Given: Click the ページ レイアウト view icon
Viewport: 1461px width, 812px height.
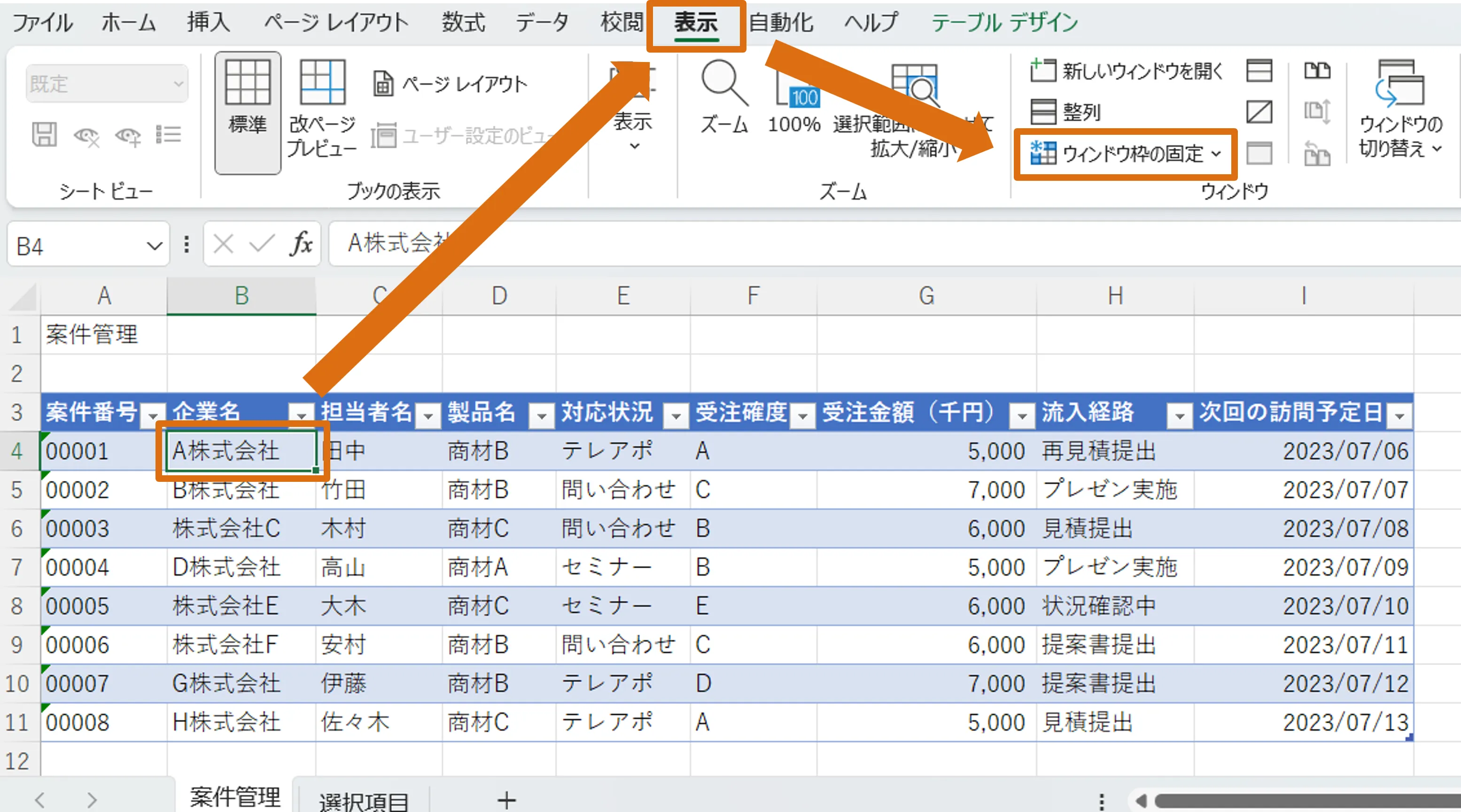Looking at the screenshot, I should (383, 84).
